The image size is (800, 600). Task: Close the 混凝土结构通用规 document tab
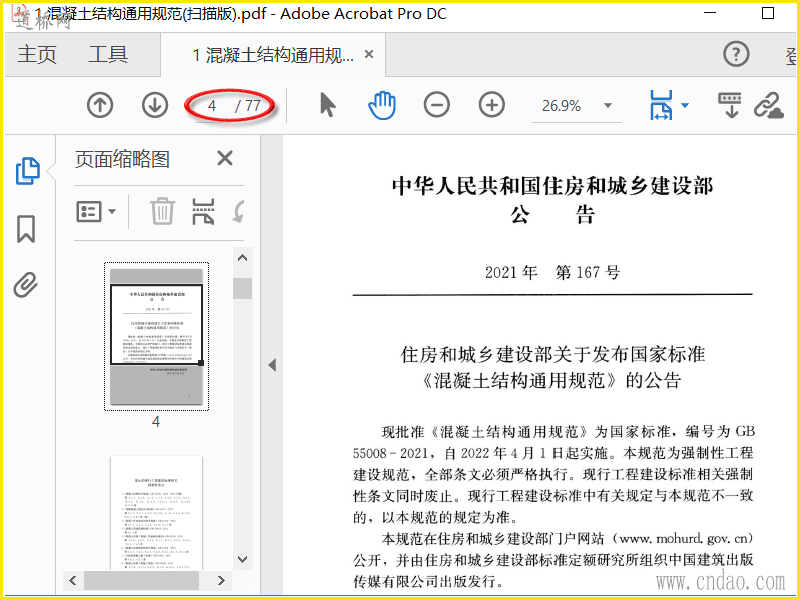coord(369,54)
